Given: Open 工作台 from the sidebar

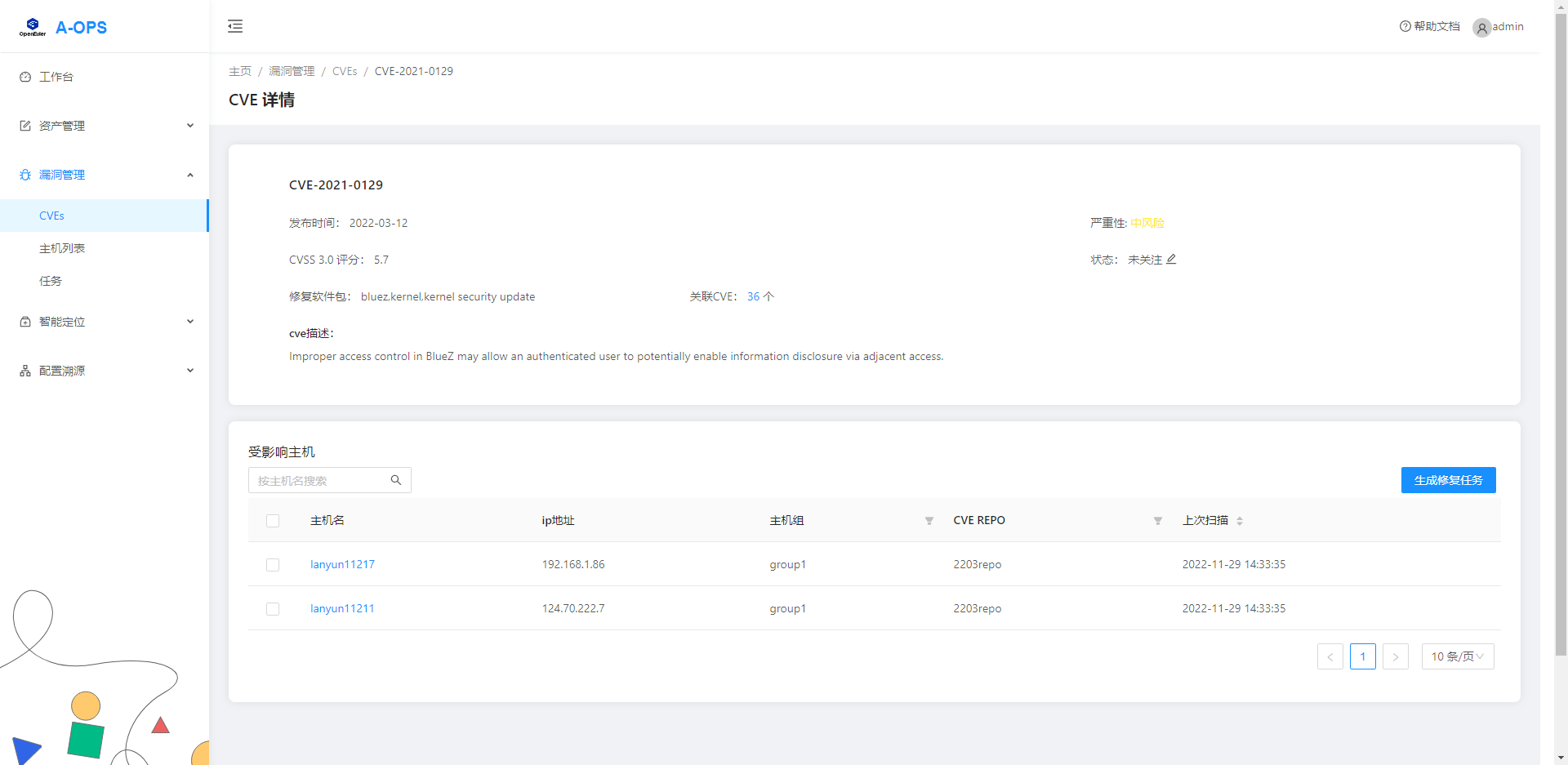Looking at the screenshot, I should tap(56, 77).
